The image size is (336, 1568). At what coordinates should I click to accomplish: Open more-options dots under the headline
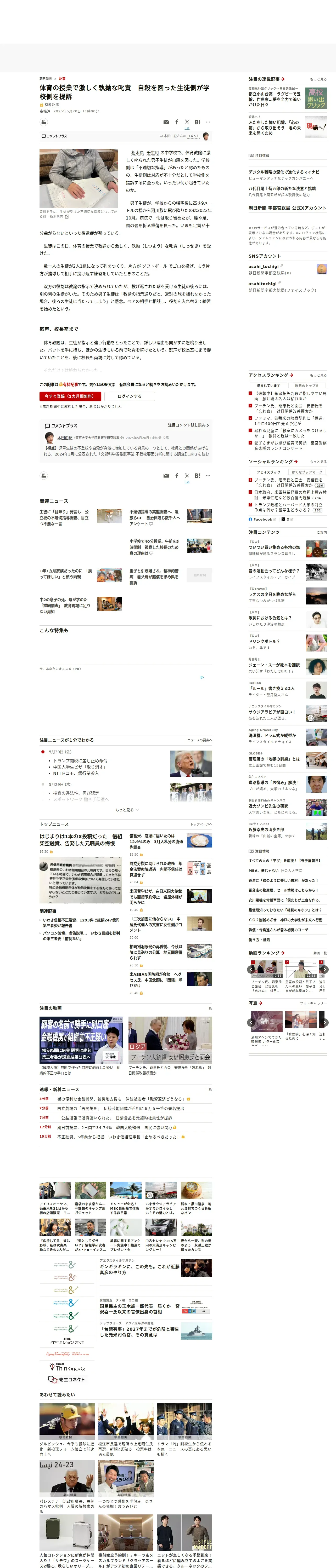point(208,122)
